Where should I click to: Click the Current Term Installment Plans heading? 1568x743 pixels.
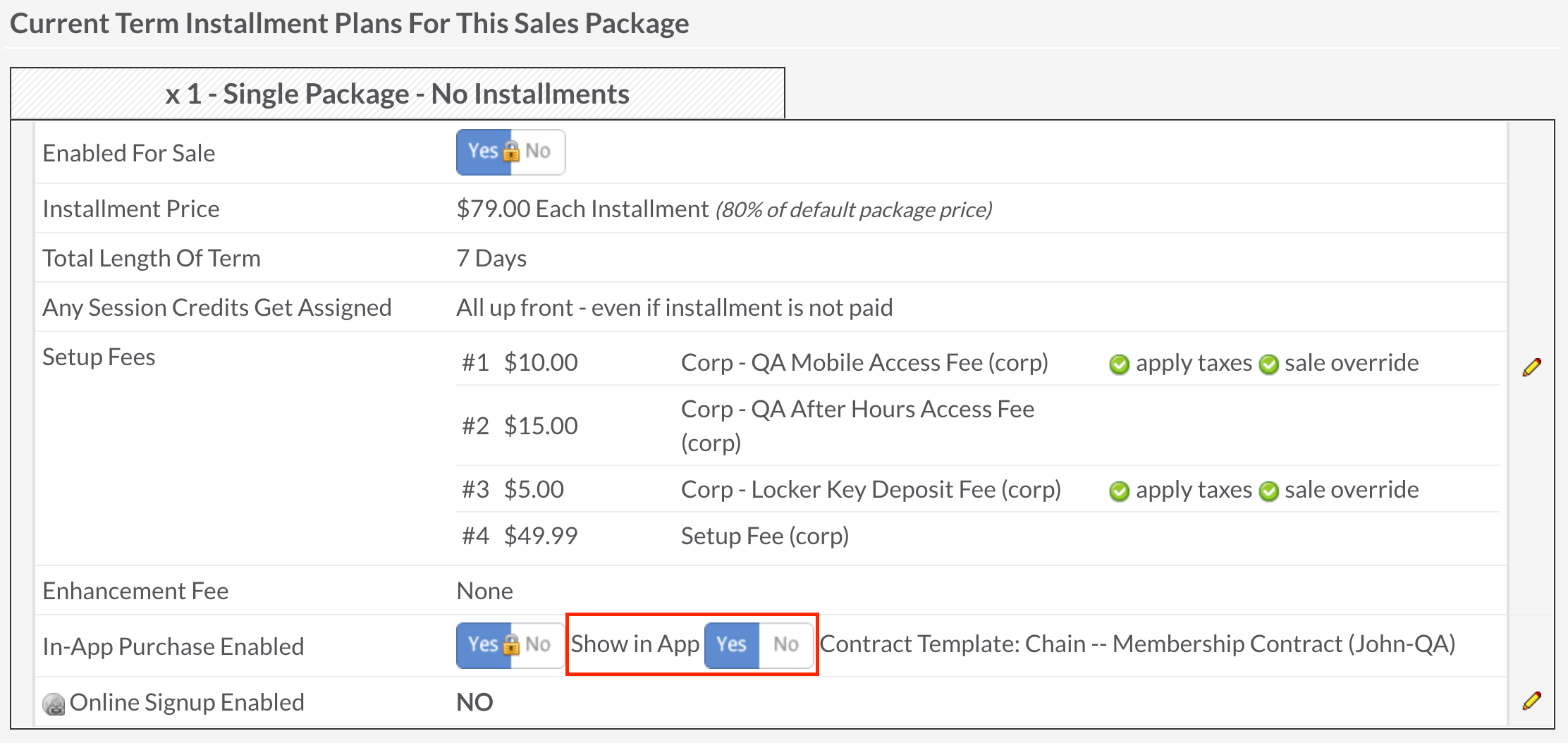tap(349, 24)
